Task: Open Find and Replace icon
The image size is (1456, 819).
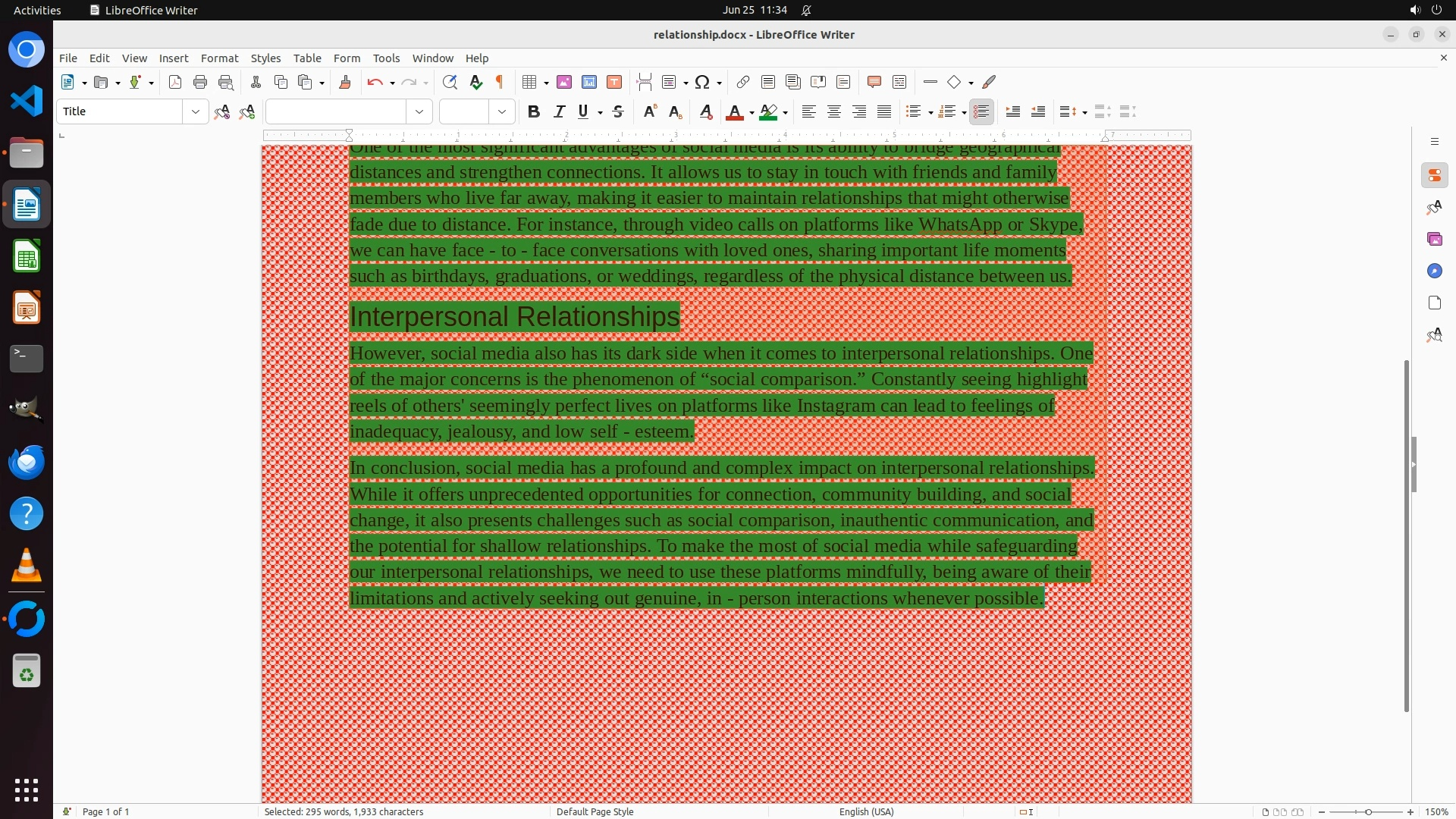Action: point(450,82)
